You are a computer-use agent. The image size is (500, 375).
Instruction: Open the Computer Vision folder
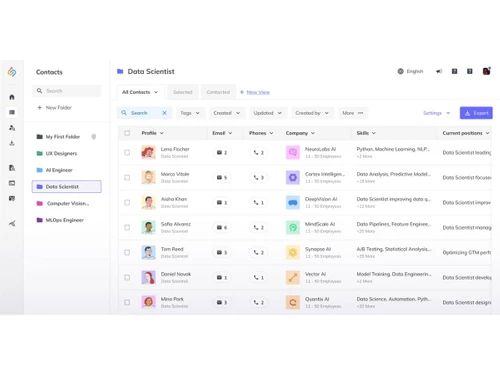pyautogui.click(x=67, y=203)
